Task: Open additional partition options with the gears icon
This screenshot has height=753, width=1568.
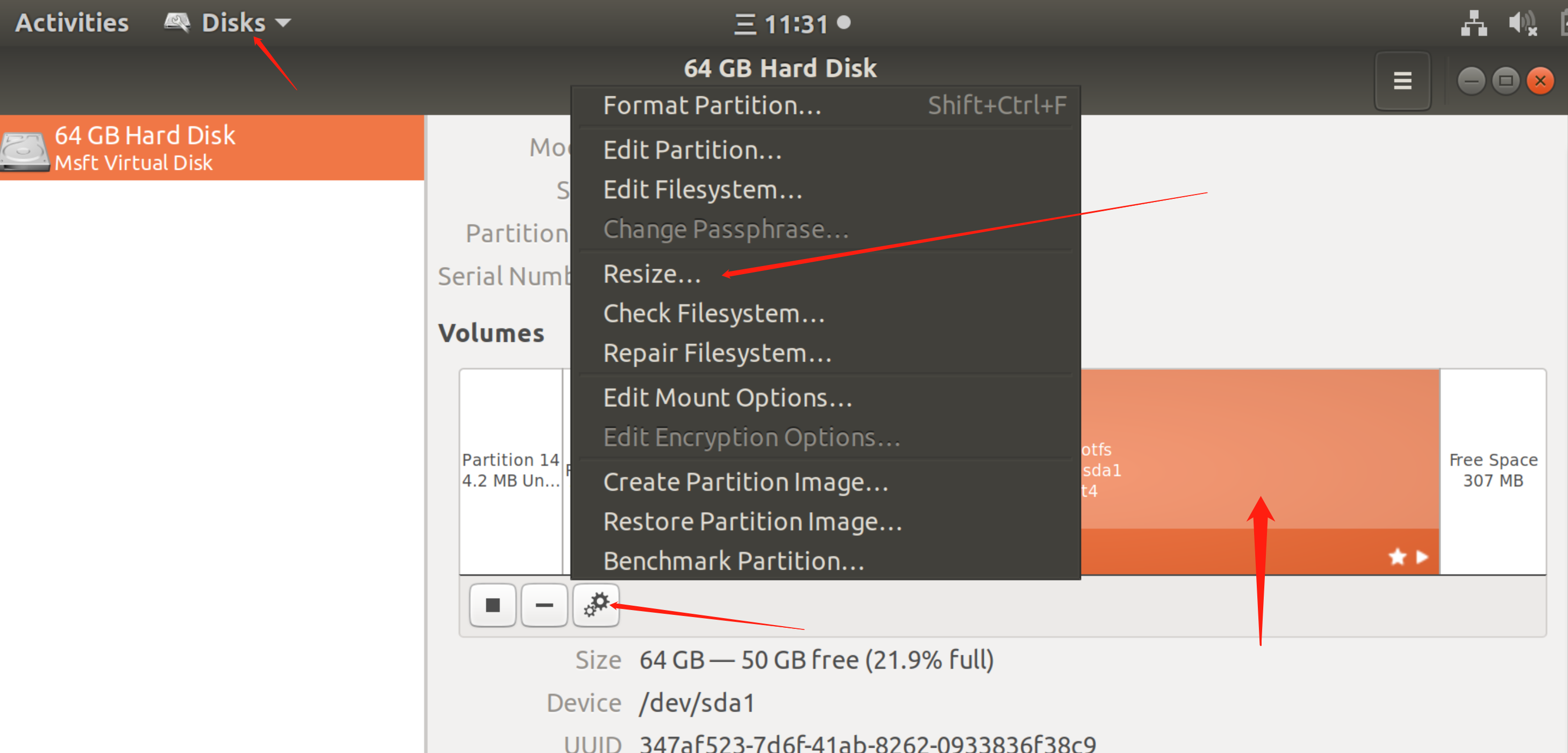Action: (x=595, y=605)
